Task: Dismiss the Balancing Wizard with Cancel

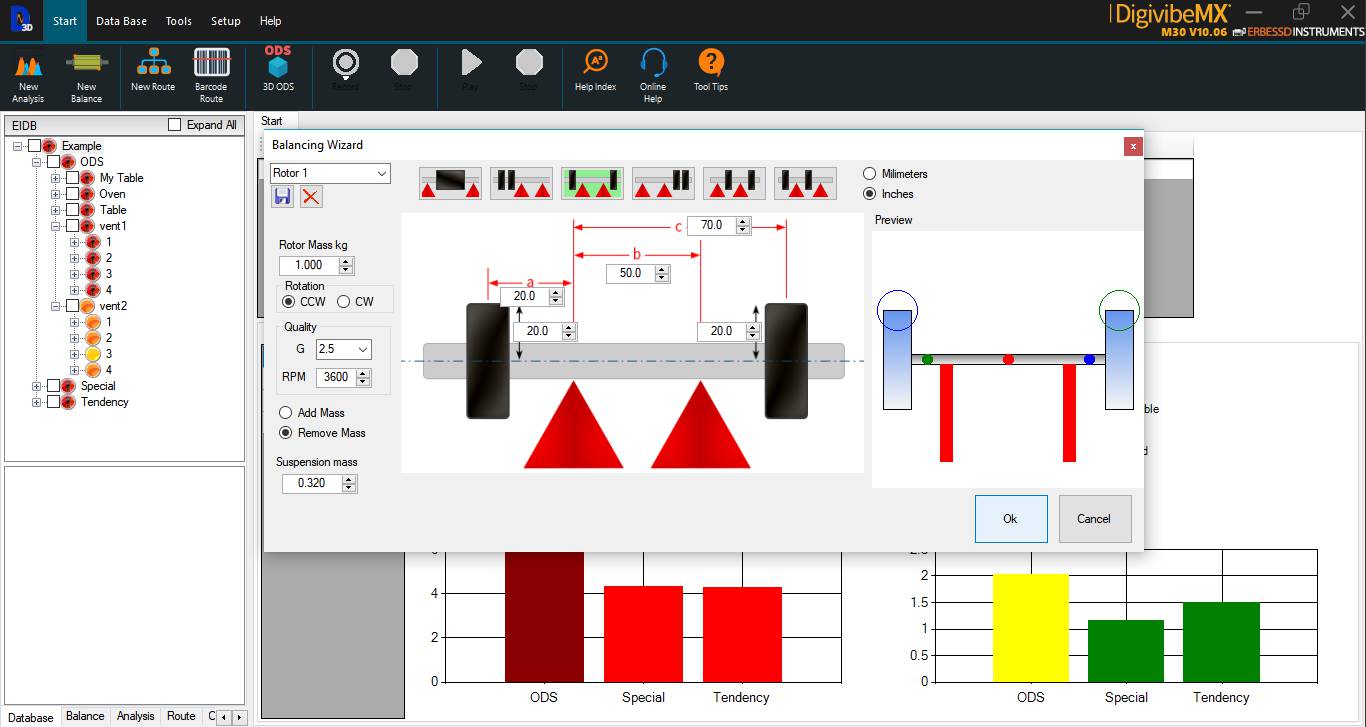Action: point(1094,518)
